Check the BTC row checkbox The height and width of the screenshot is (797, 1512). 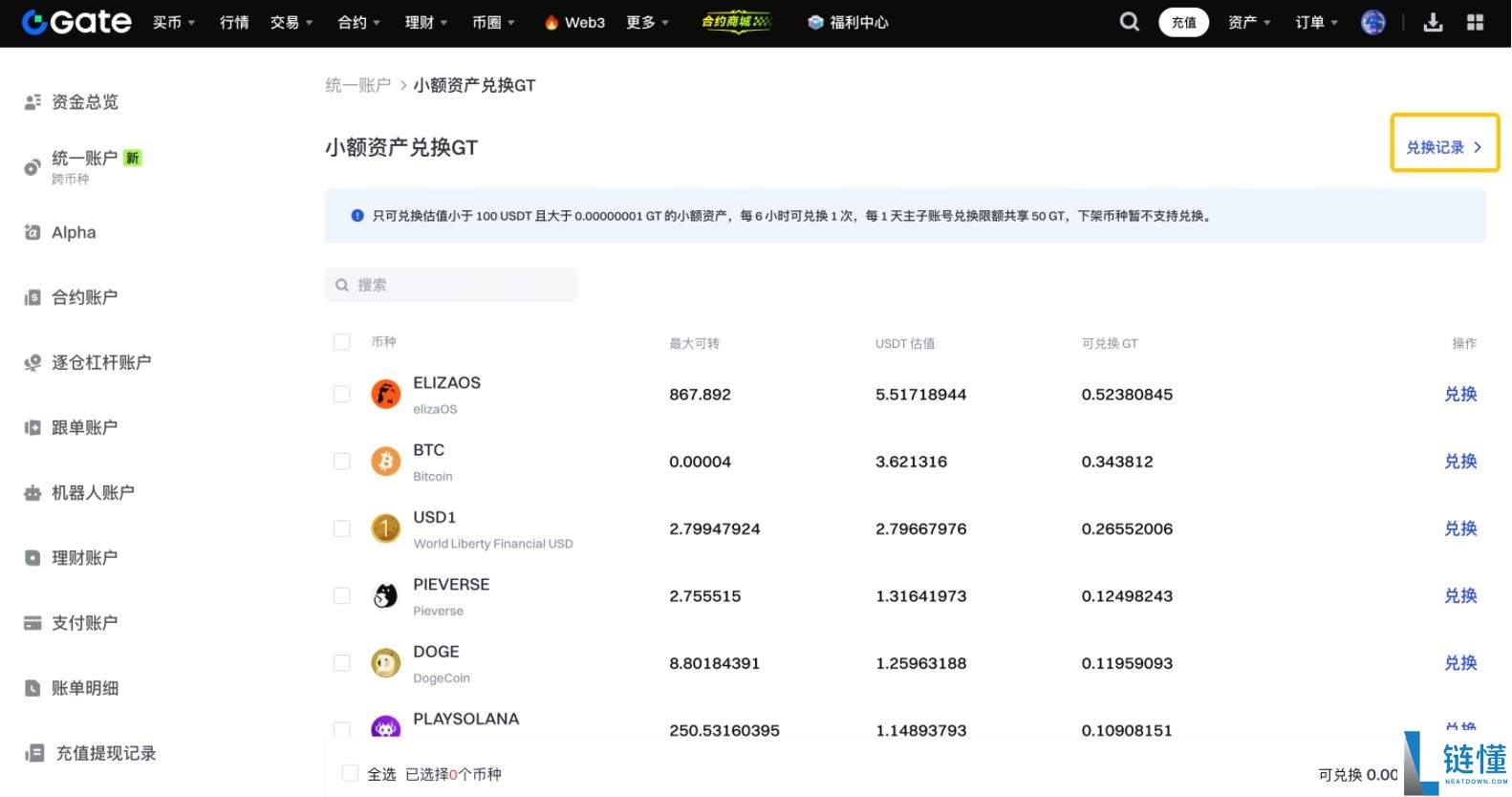point(341,462)
